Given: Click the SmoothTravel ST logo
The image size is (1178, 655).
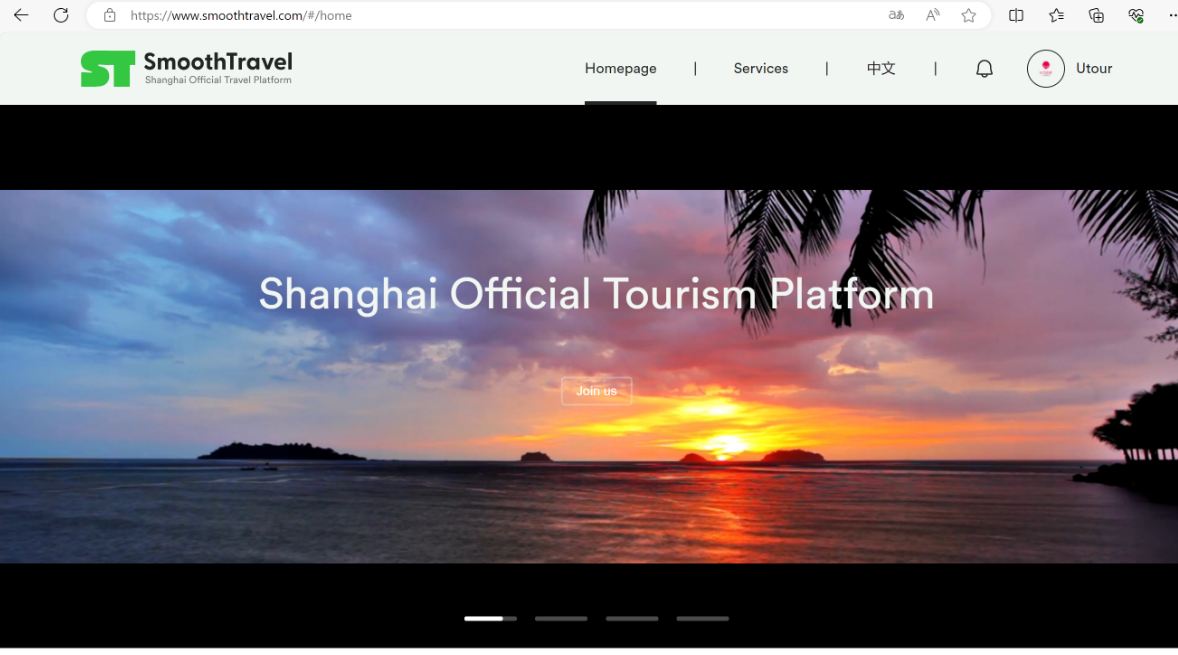Looking at the screenshot, I should 108,69.
